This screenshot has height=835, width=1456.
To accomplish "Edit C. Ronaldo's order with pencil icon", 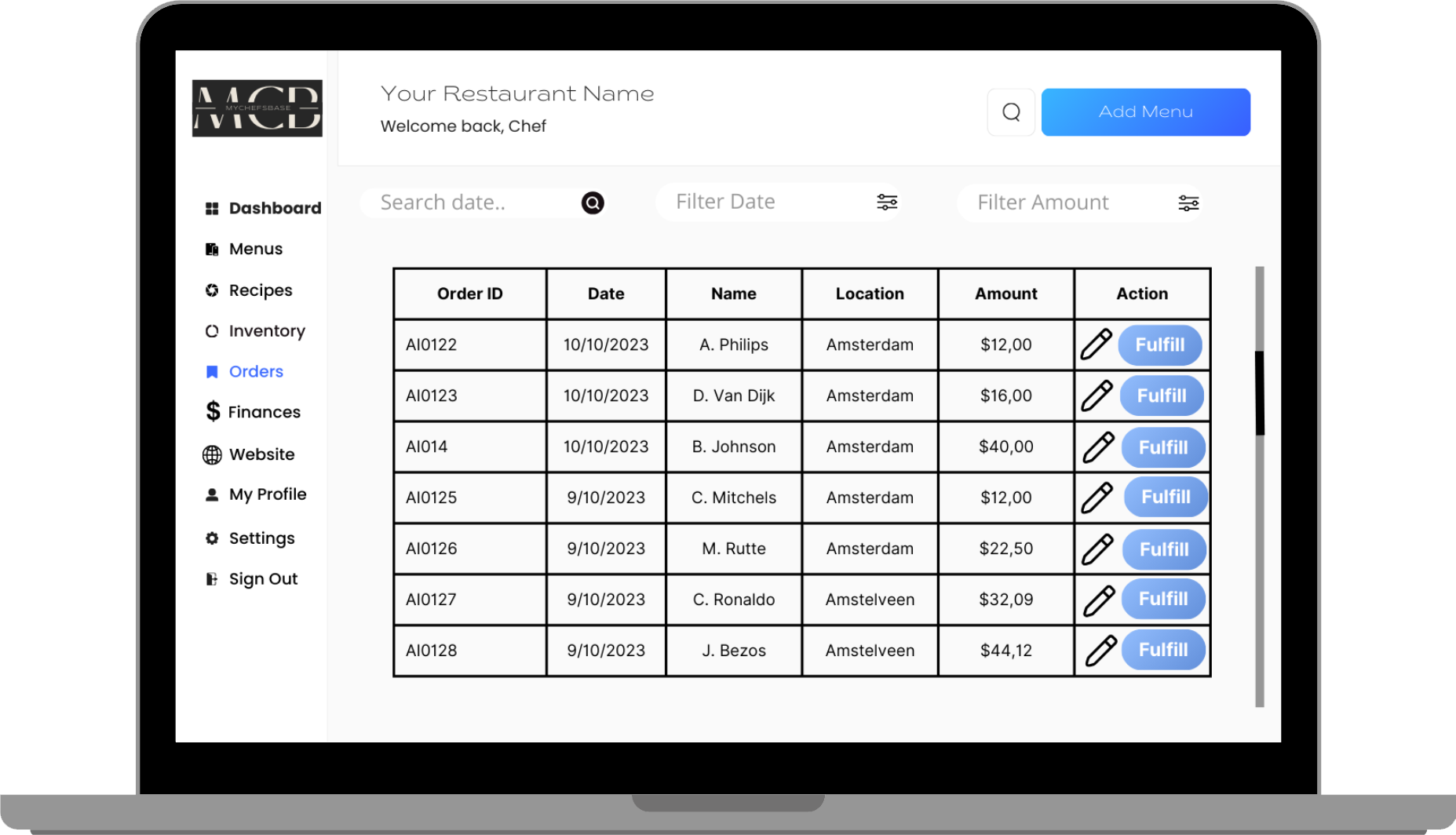I will tap(1100, 600).
